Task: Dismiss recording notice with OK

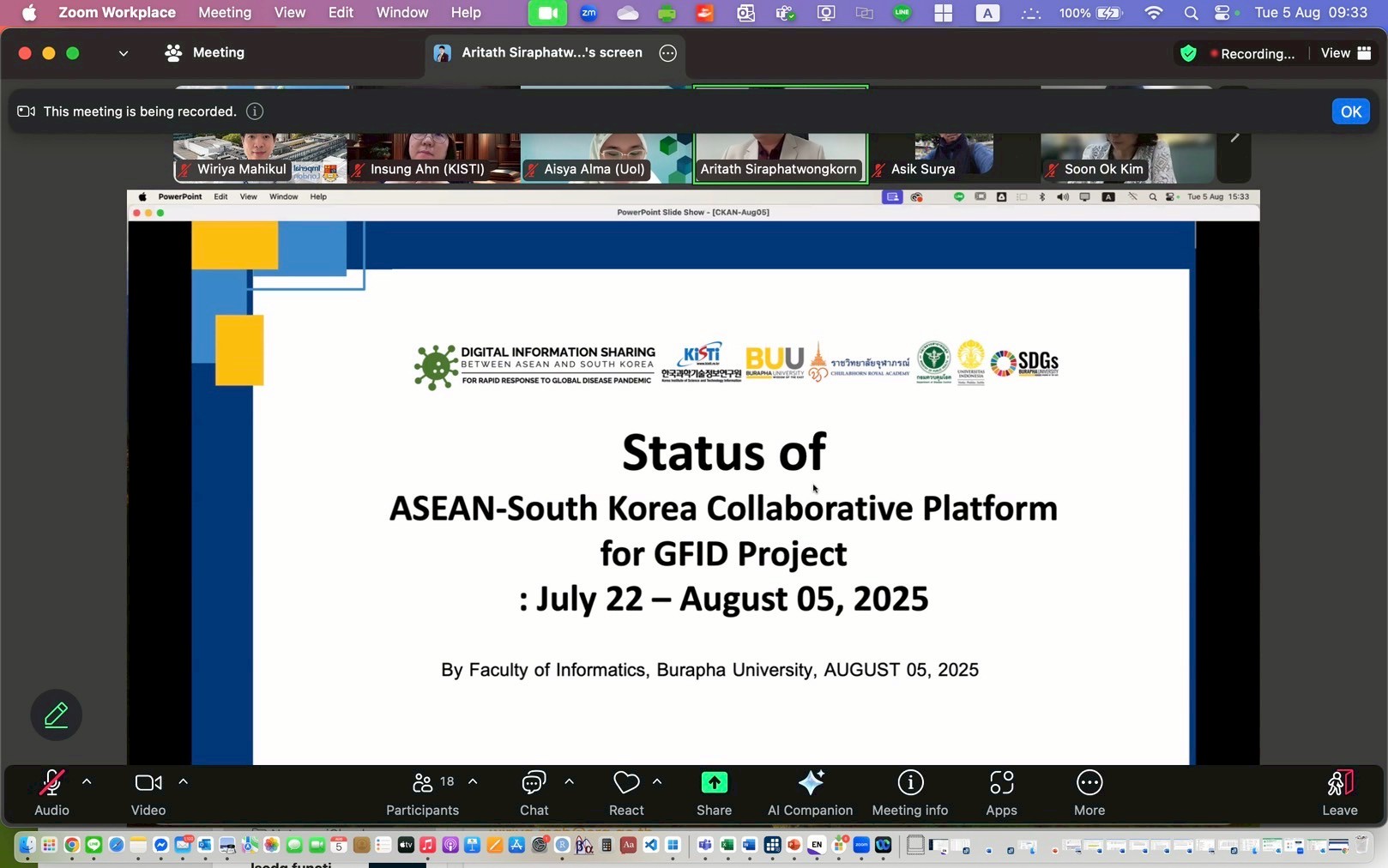Action: click(x=1350, y=112)
